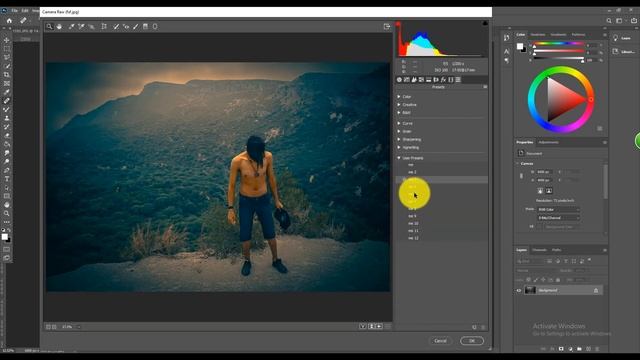Select Photoshop's Clone Stamp tool

[7, 118]
